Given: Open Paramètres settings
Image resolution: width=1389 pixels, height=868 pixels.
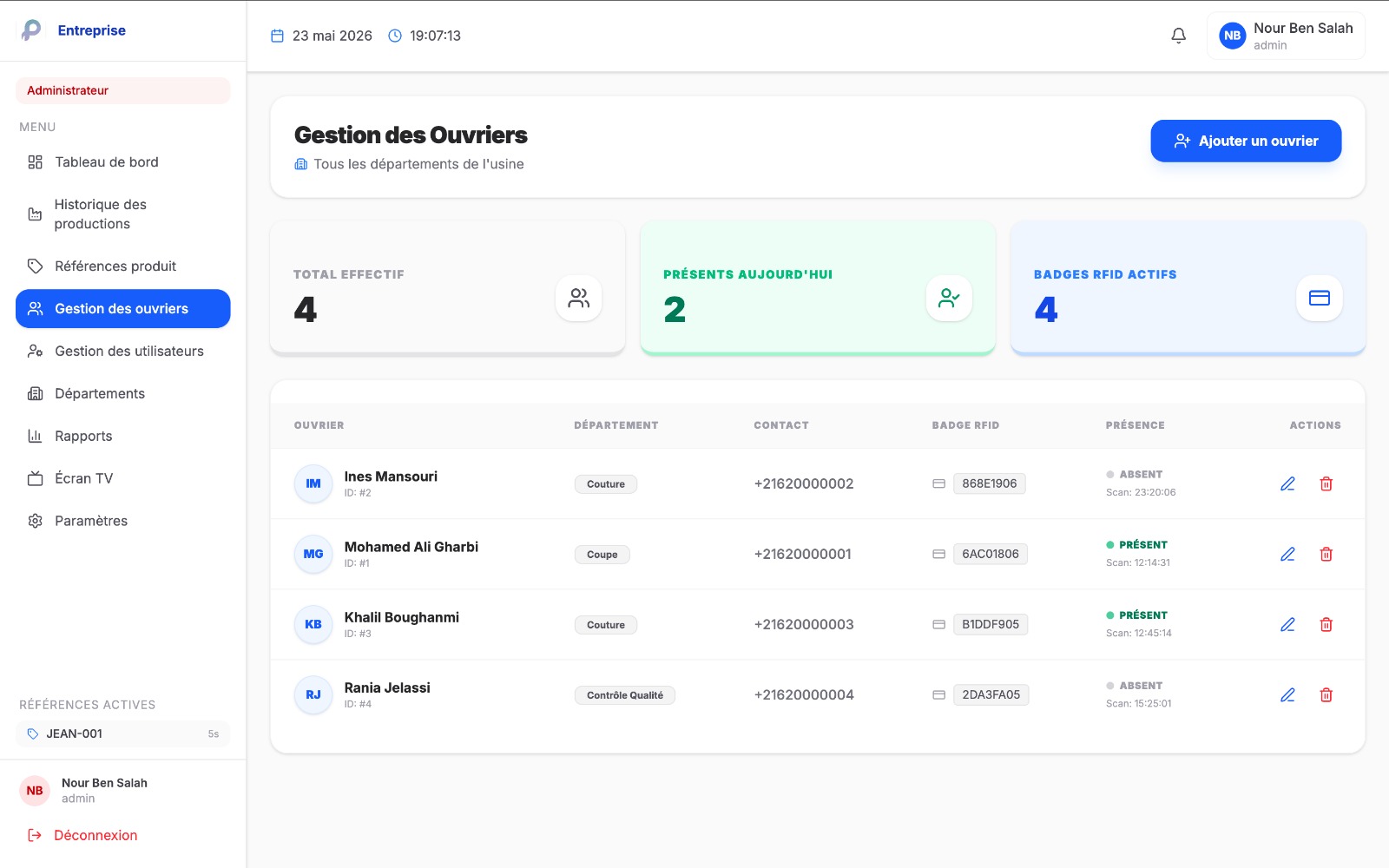Looking at the screenshot, I should coord(122,521).
